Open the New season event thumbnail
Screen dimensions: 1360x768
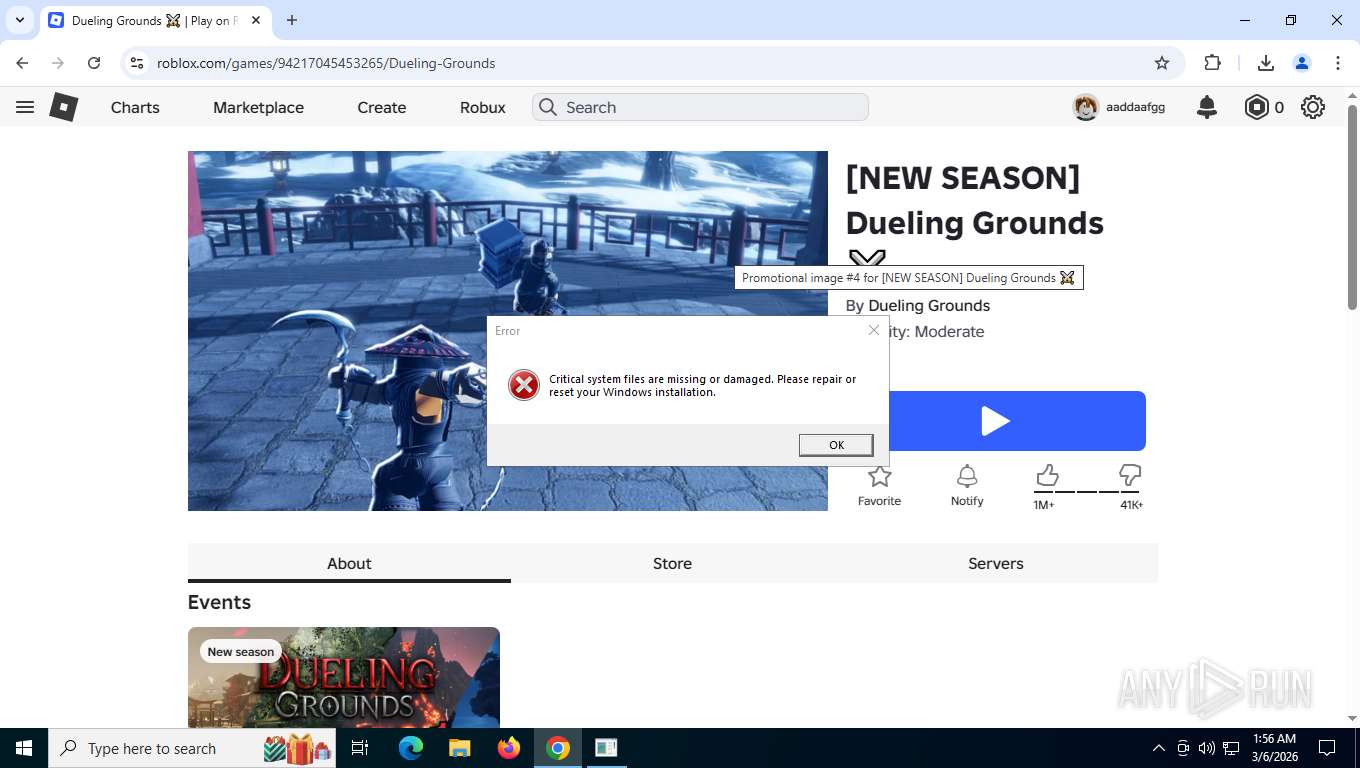point(344,677)
